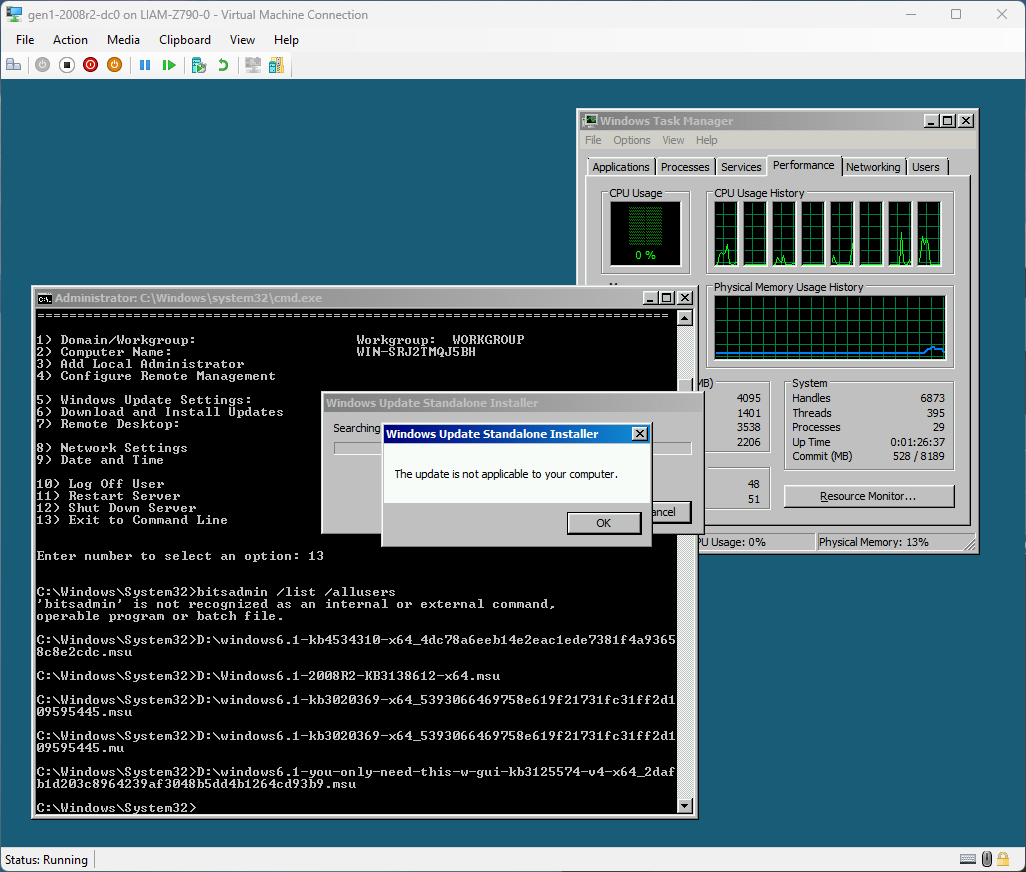The width and height of the screenshot is (1026, 872).
Task: Close the Windows Update Standalone Installer message
Action: [x=640, y=434]
